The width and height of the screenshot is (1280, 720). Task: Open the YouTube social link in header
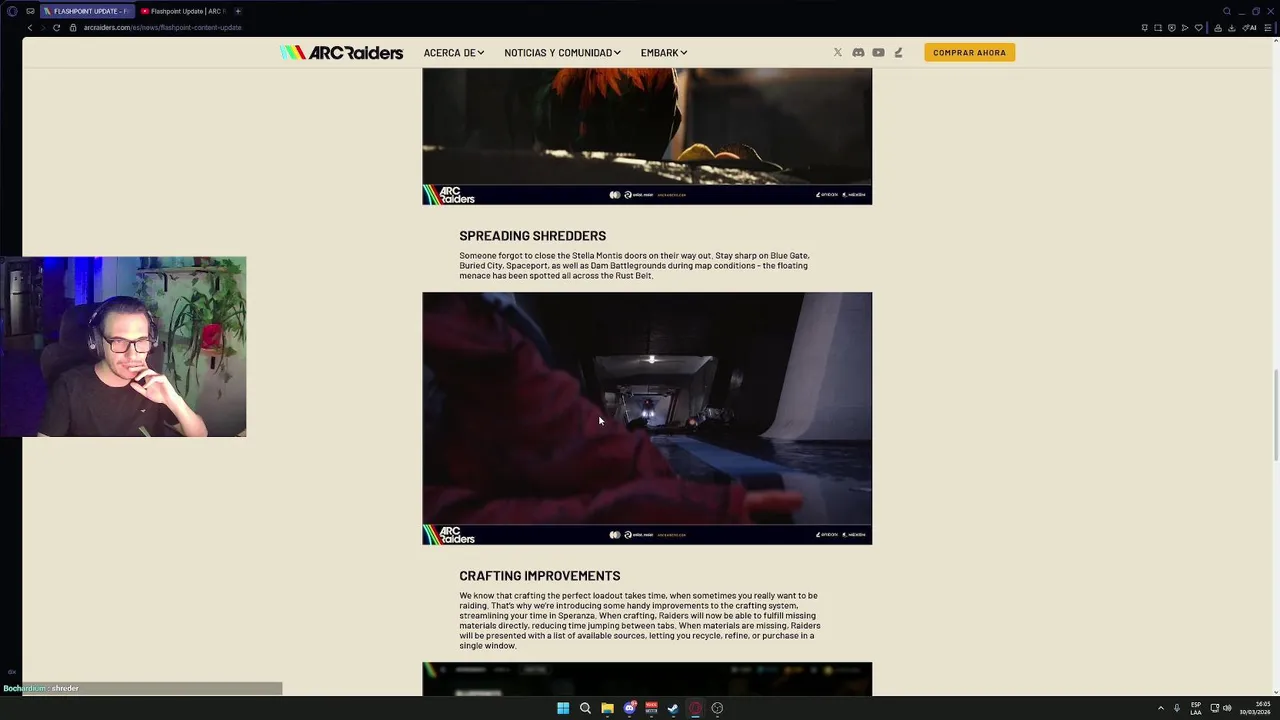[x=878, y=52]
